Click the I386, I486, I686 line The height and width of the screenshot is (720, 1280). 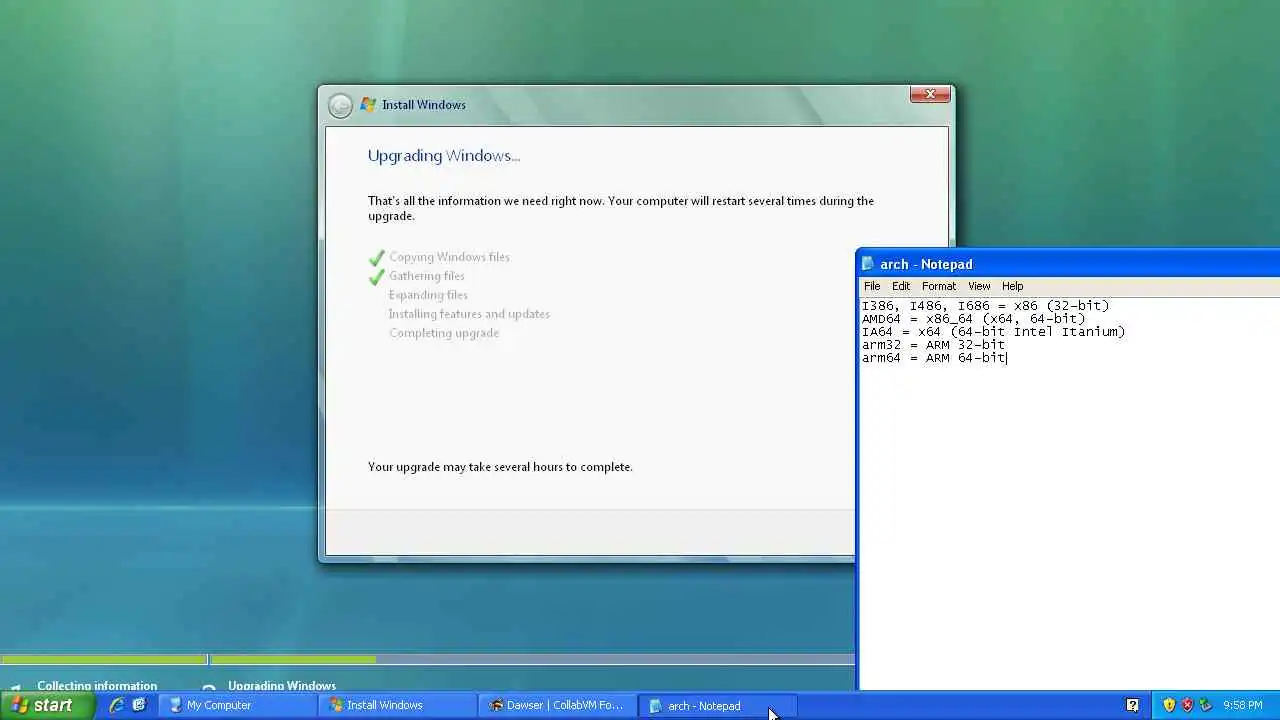point(985,306)
